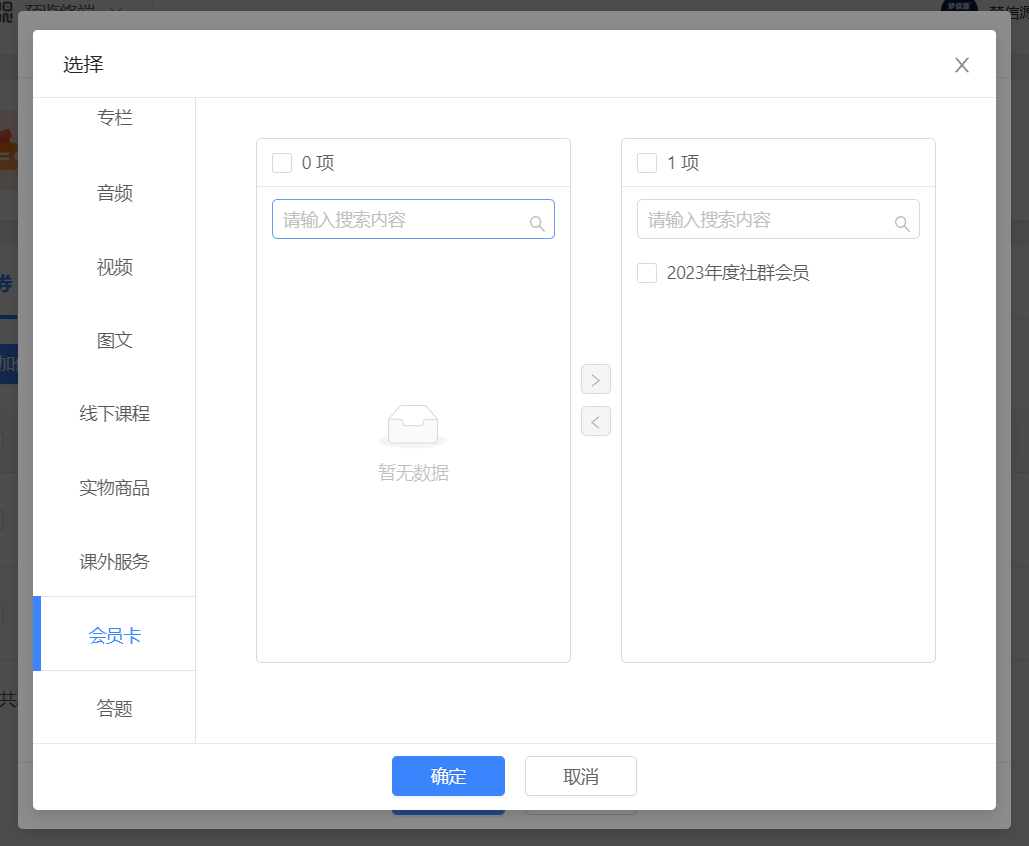Open the 答题 category tab
The image size is (1029, 846).
pyautogui.click(x=115, y=708)
